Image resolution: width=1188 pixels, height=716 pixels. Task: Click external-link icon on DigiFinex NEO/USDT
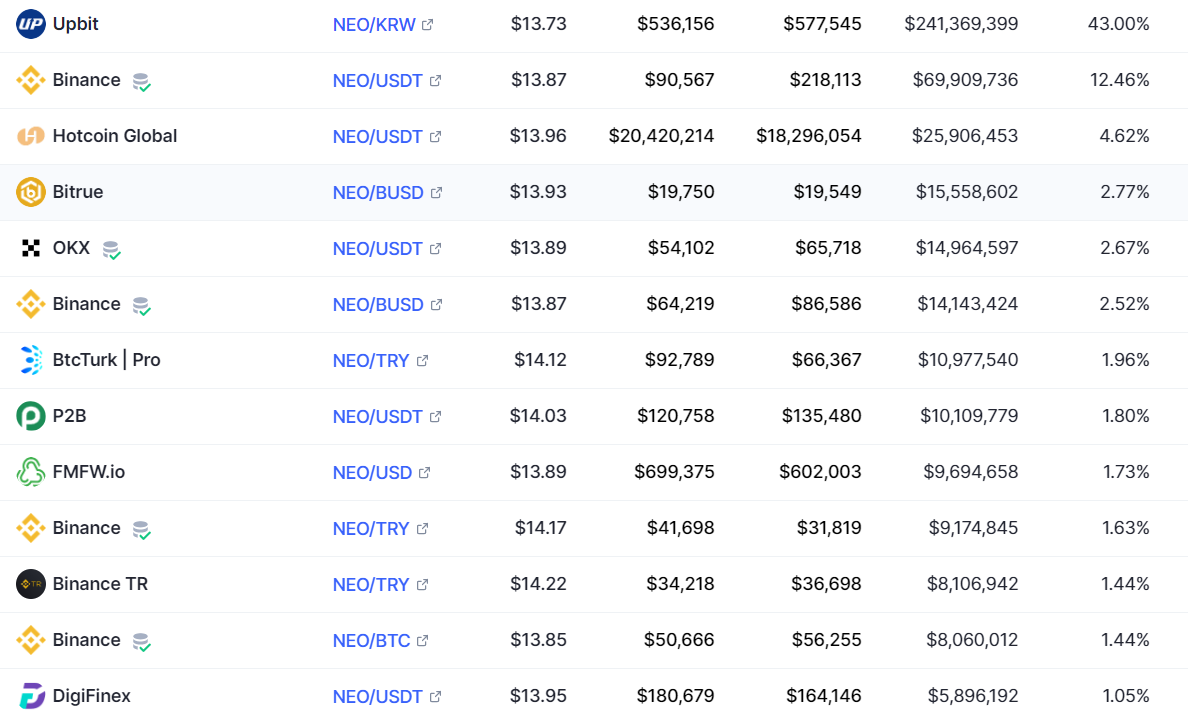point(435,696)
